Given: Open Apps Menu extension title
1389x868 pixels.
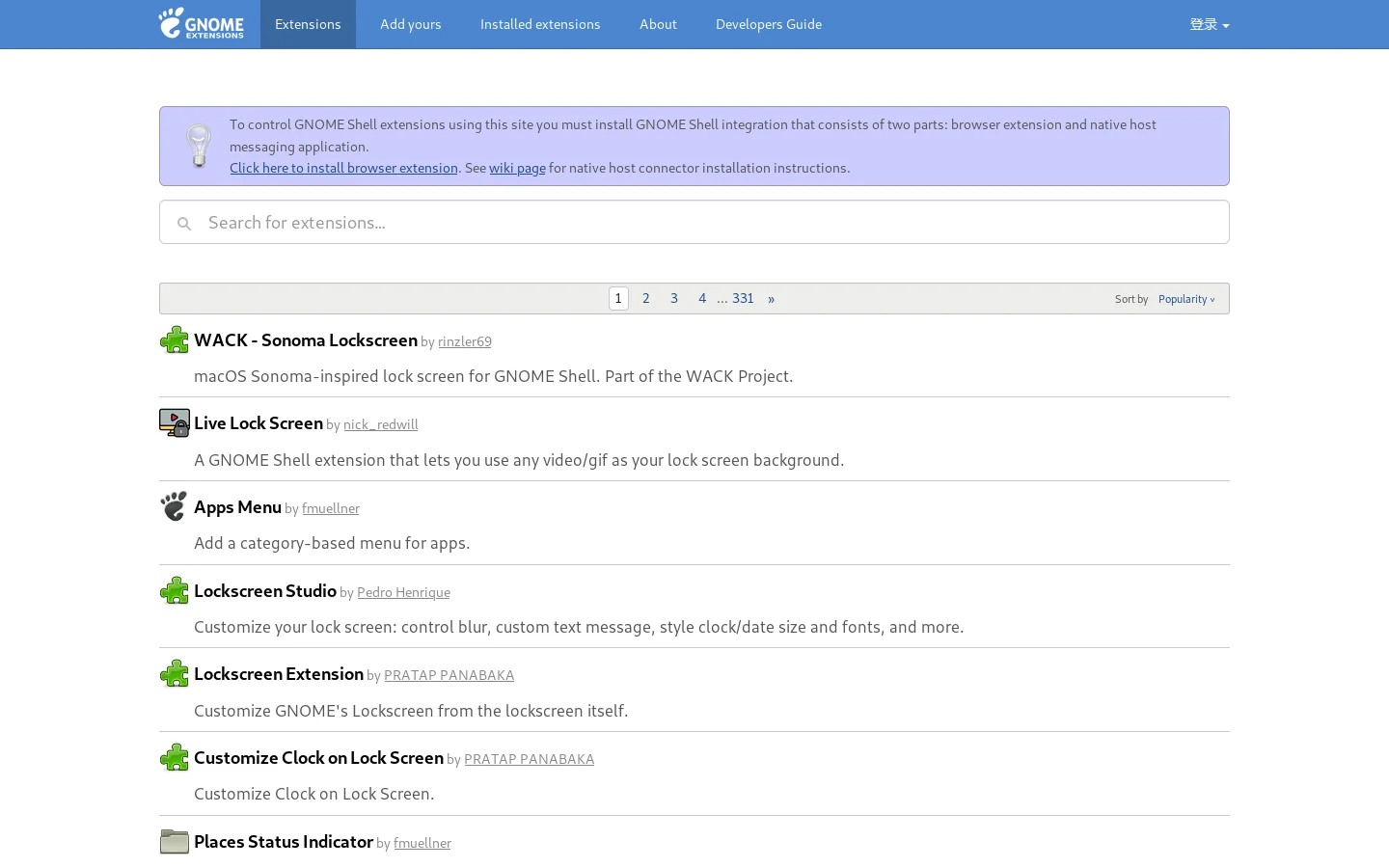Looking at the screenshot, I should [x=237, y=507].
